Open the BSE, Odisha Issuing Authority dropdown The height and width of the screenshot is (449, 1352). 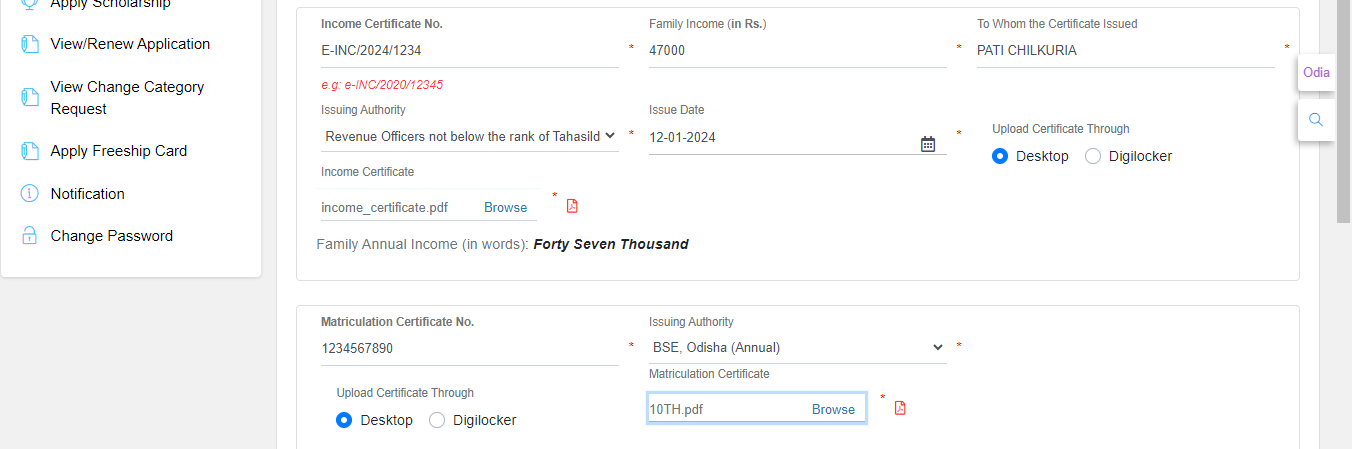[797, 347]
